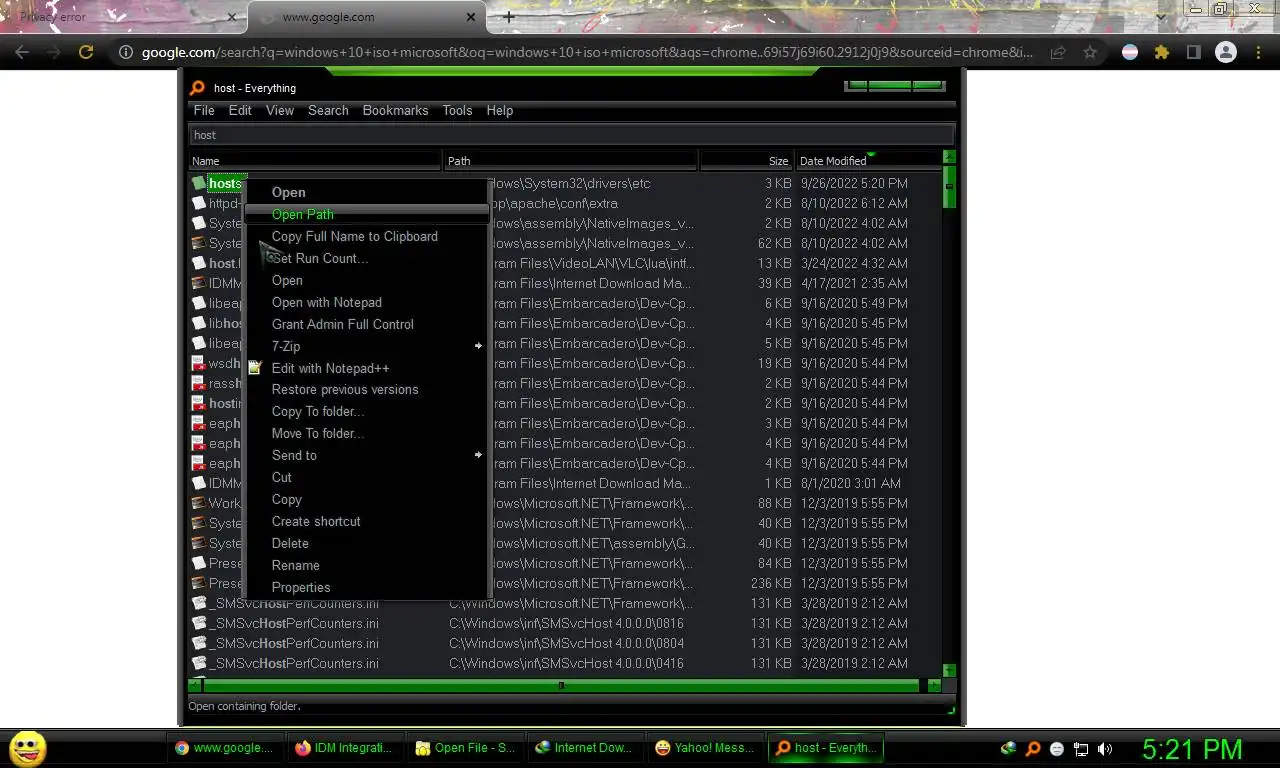
Task: Click the Chrome back arrow
Action: [x=22, y=52]
